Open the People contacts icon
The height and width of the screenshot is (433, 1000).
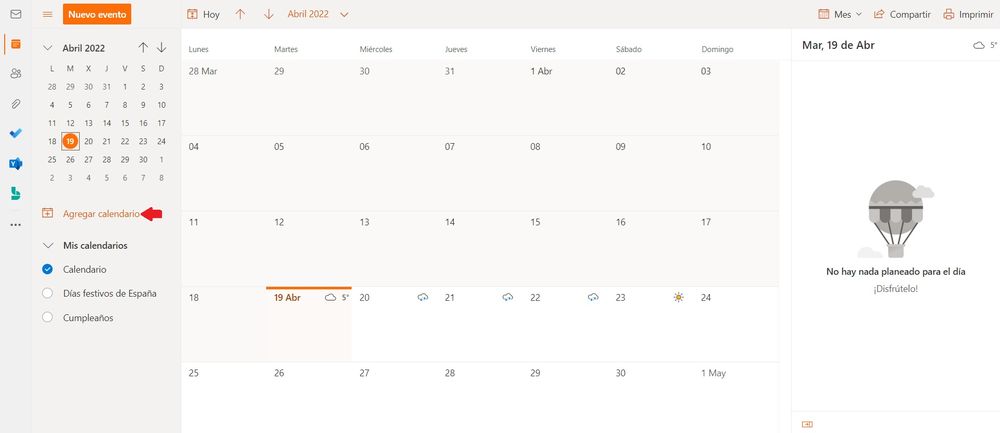click(x=15, y=74)
